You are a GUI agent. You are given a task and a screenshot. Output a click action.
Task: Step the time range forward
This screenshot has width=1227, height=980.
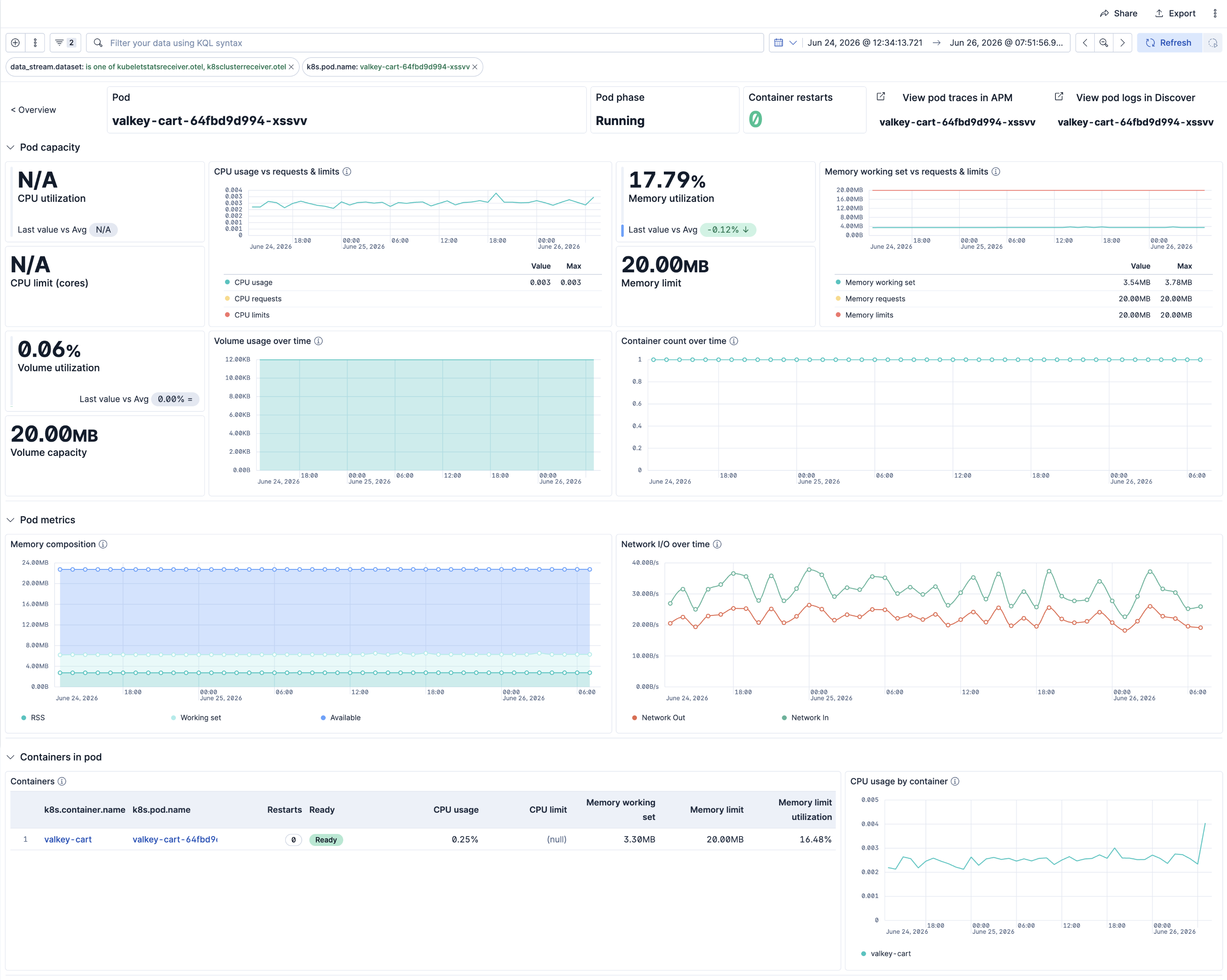coord(1122,43)
